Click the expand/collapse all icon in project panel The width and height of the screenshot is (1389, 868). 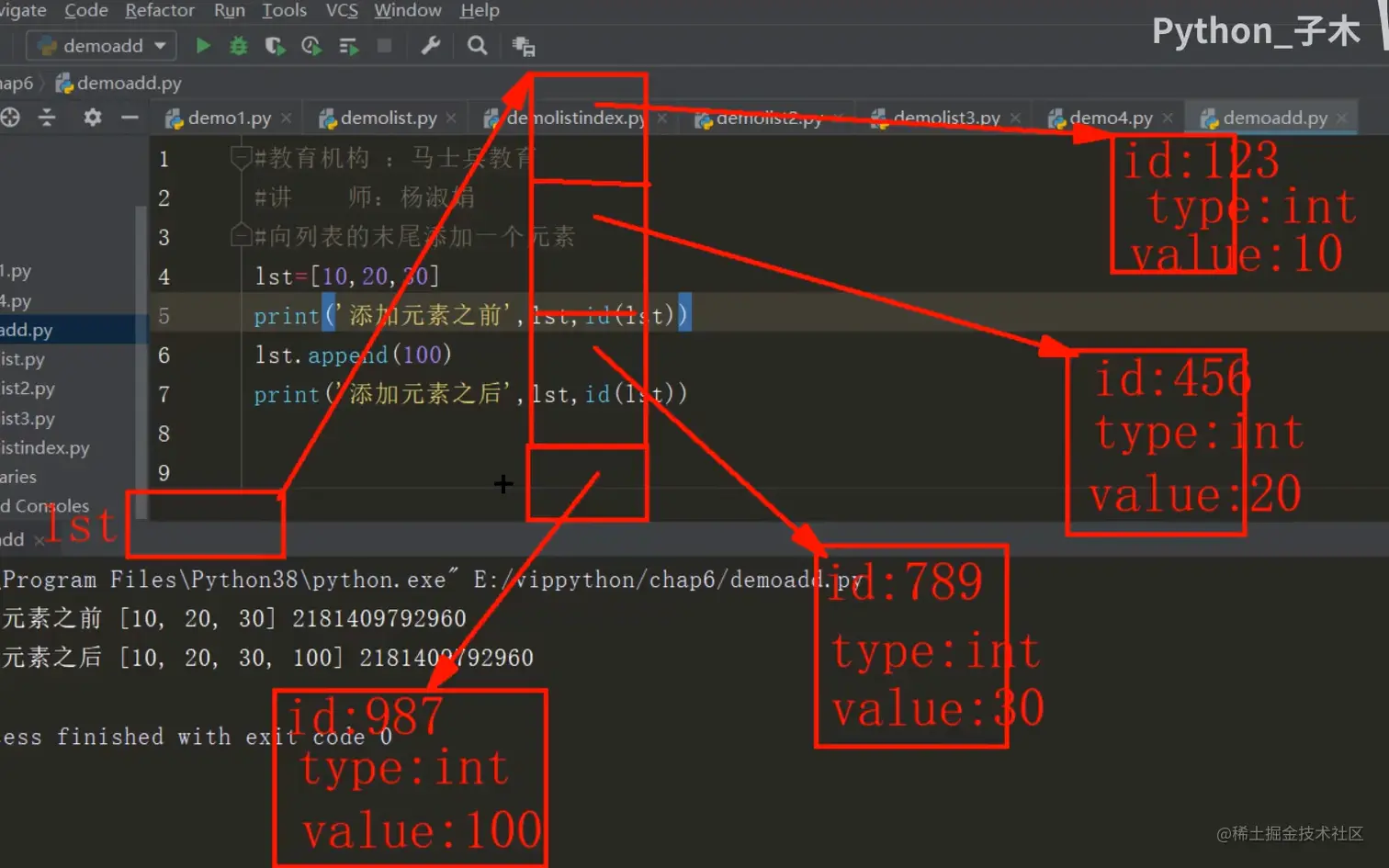click(47, 118)
